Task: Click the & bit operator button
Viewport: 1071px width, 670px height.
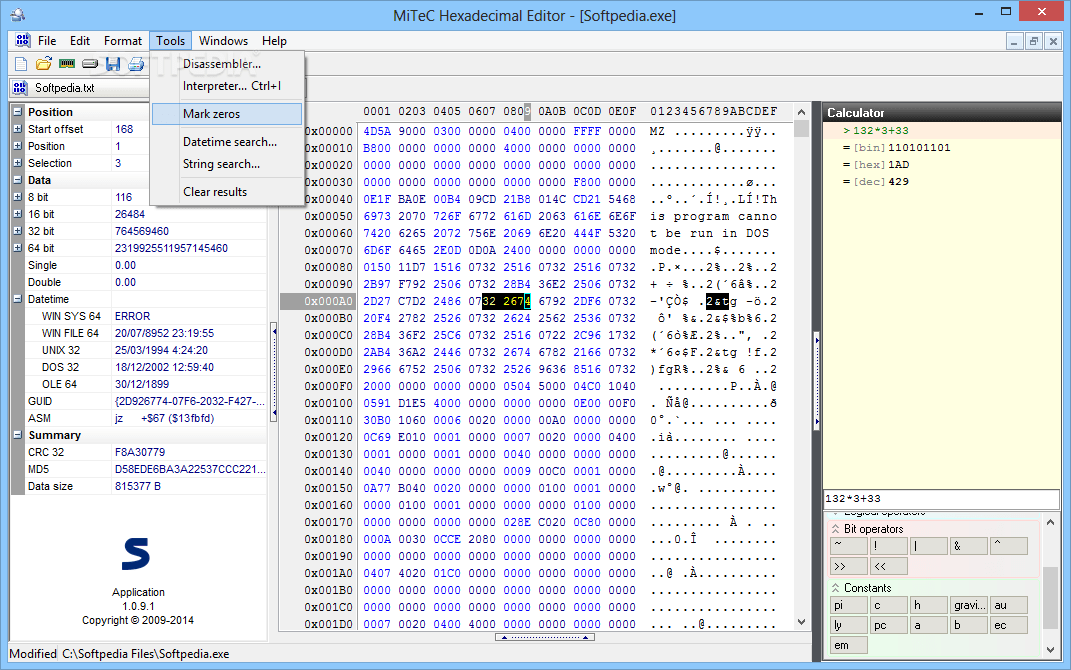Action: pos(969,546)
